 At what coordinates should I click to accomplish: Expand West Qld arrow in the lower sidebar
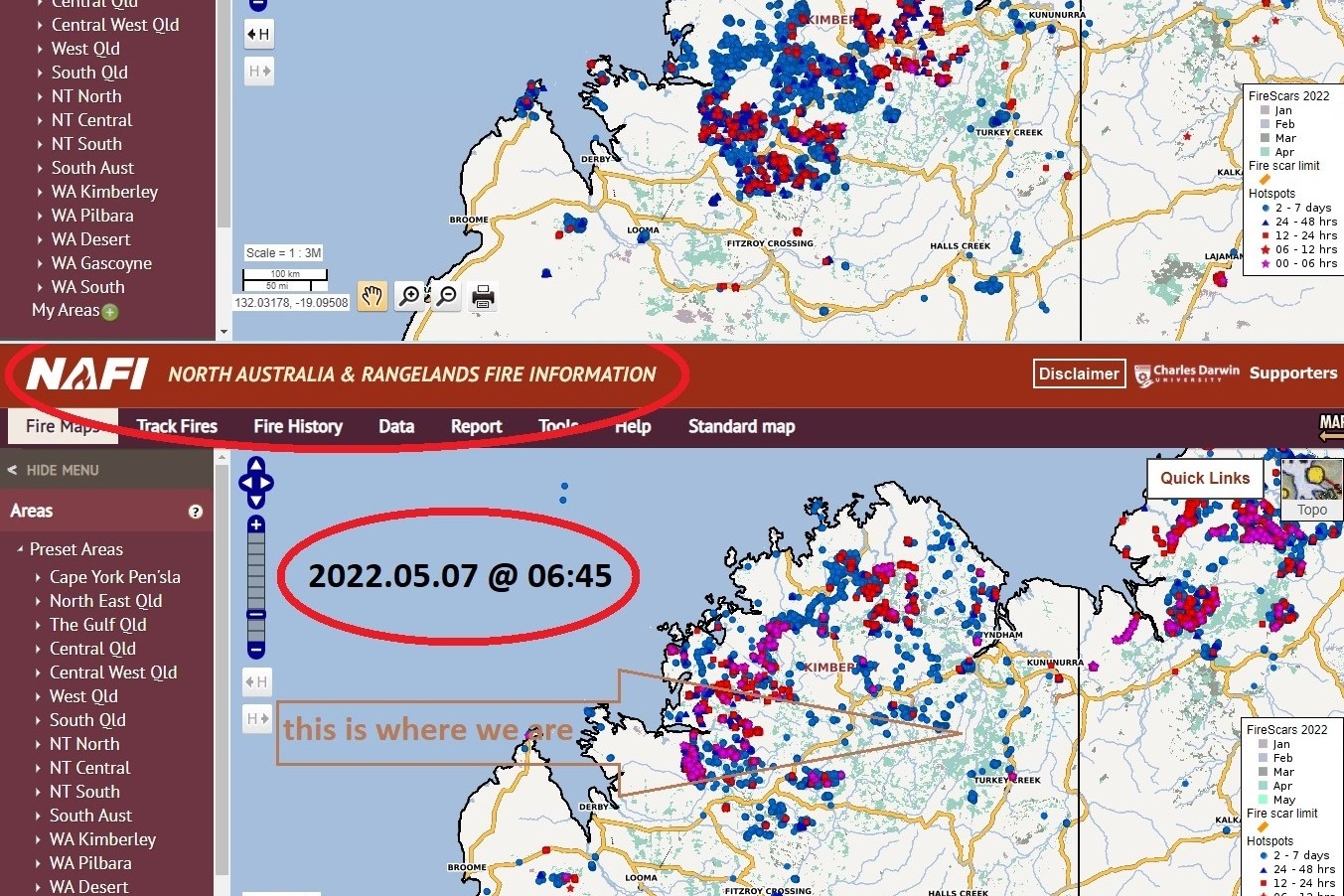click(x=39, y=696)
